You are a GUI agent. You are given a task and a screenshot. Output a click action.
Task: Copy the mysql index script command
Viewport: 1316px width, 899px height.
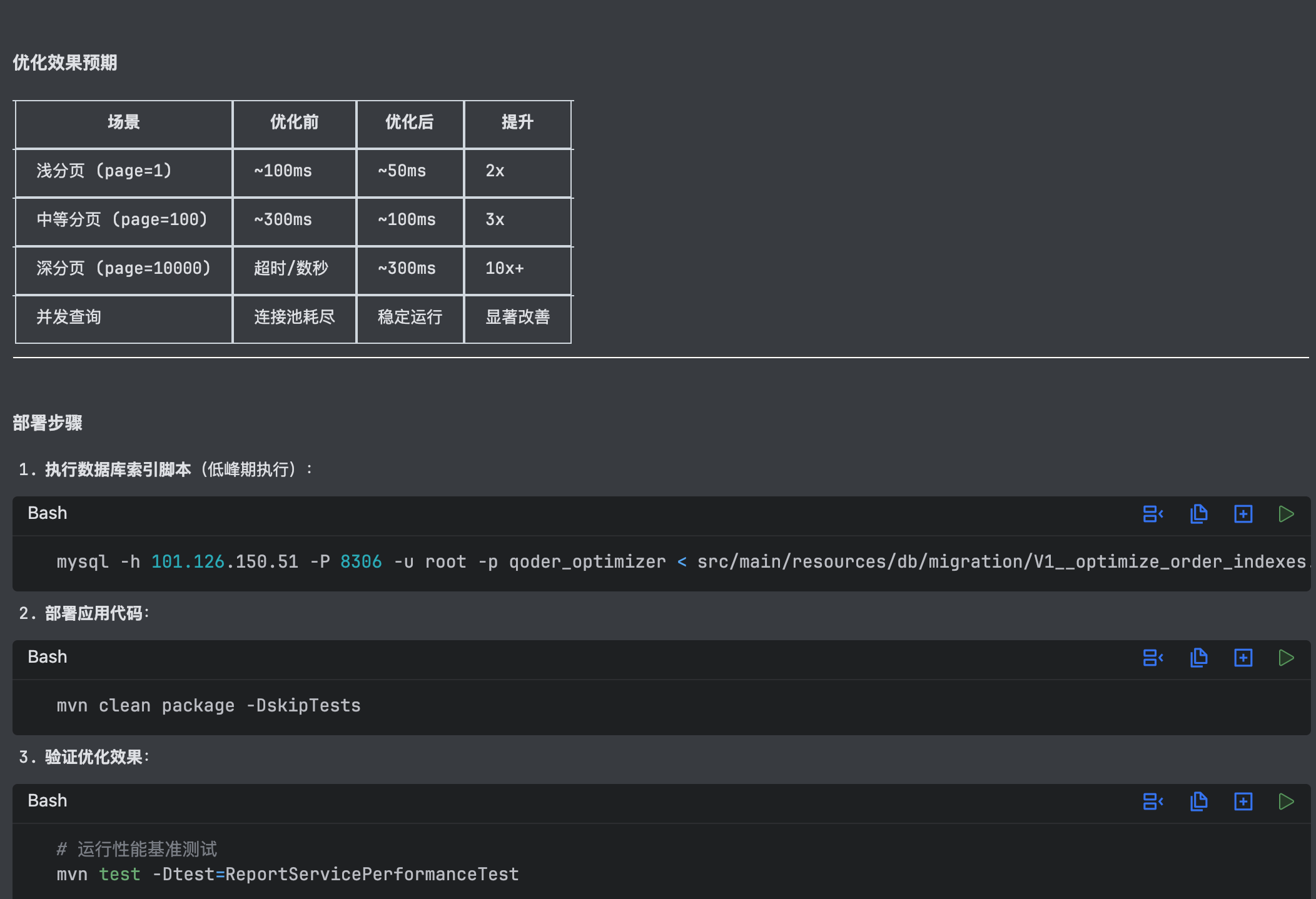1198,514
